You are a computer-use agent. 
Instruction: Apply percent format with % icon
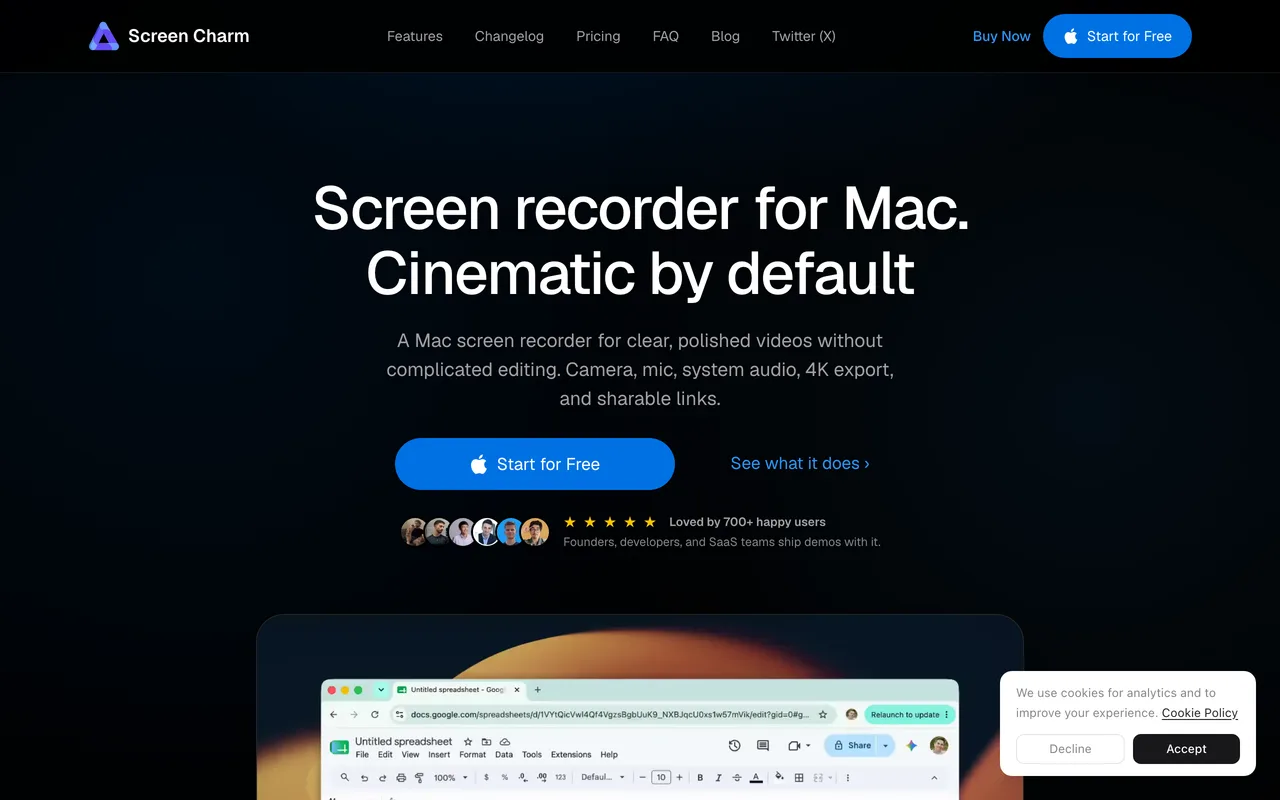[x=505, y=777]
